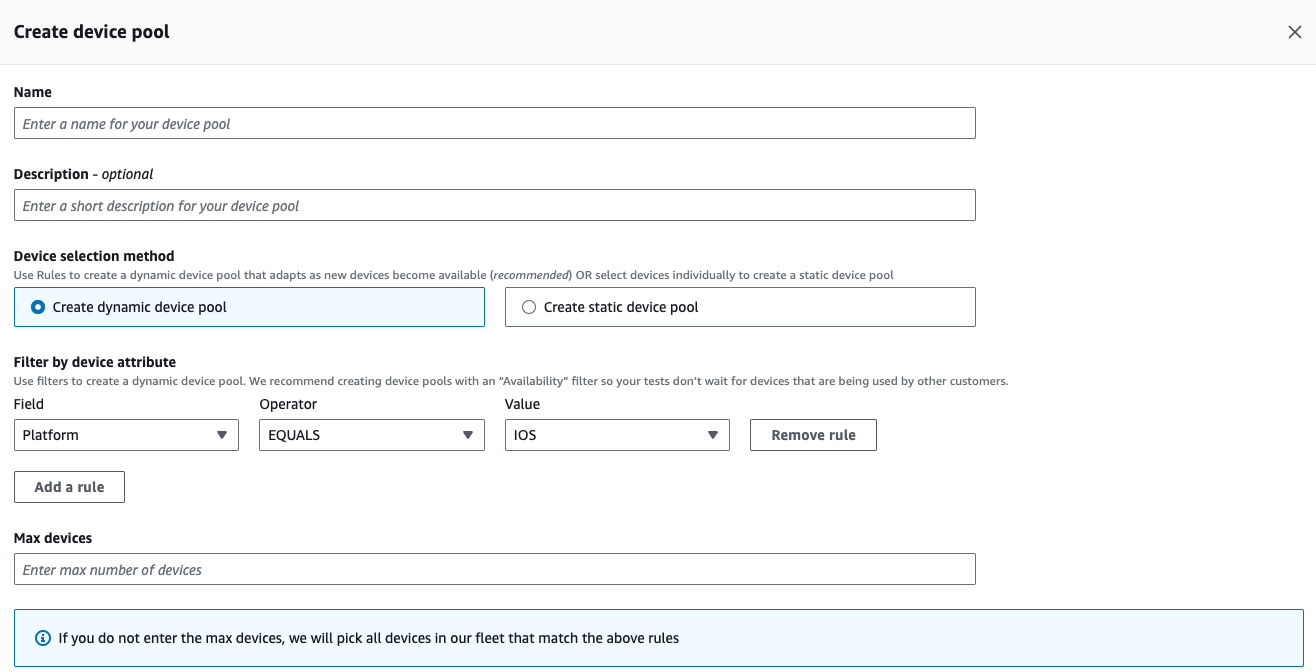1316x672 pixels.
Task: Click the Add a rule button
Action: pyautogui.click(x=69, y=487)
